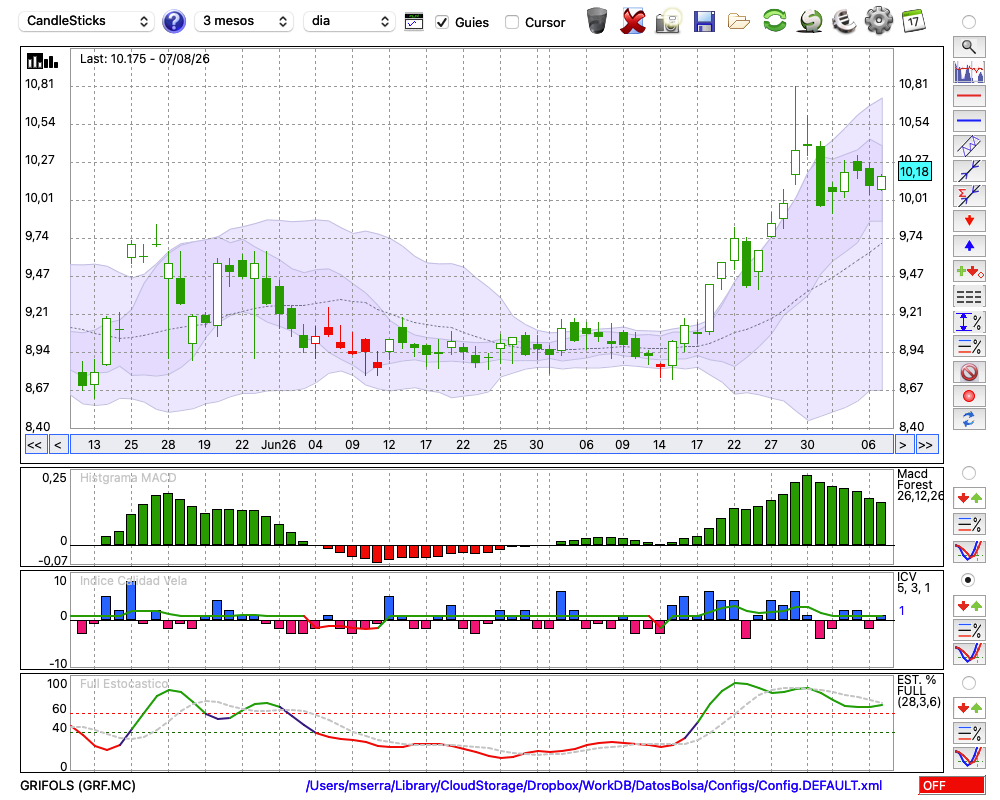Select the red horizontal line drawing tool

(969, 96)
